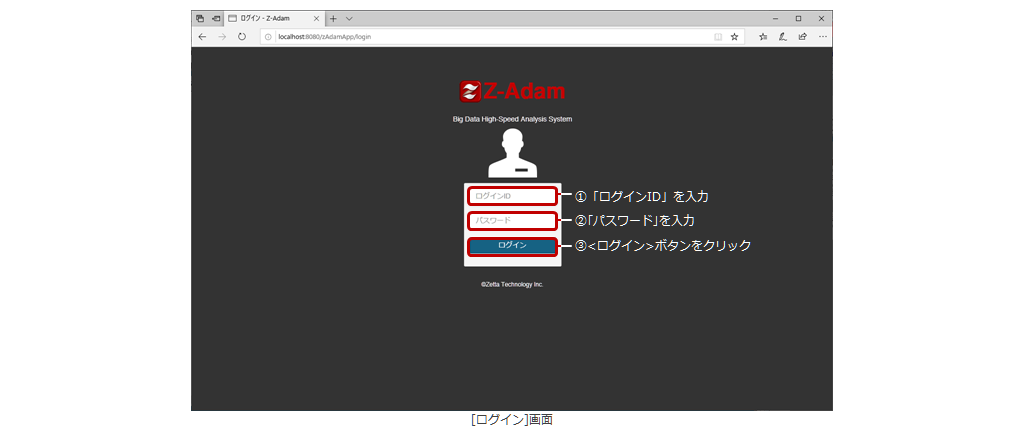Open a new tab with plus button
Viewport: 1024px width, 440px height.
coord(333,19)
